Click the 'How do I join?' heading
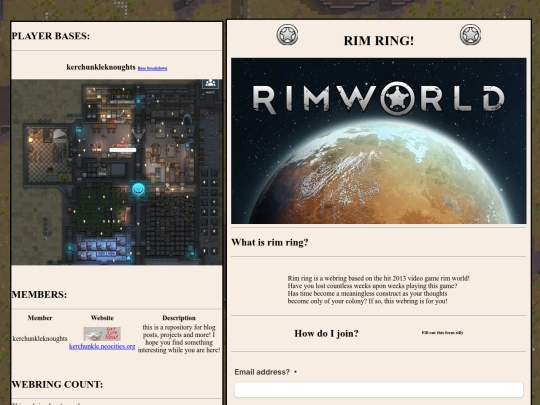 coord(326,333)
